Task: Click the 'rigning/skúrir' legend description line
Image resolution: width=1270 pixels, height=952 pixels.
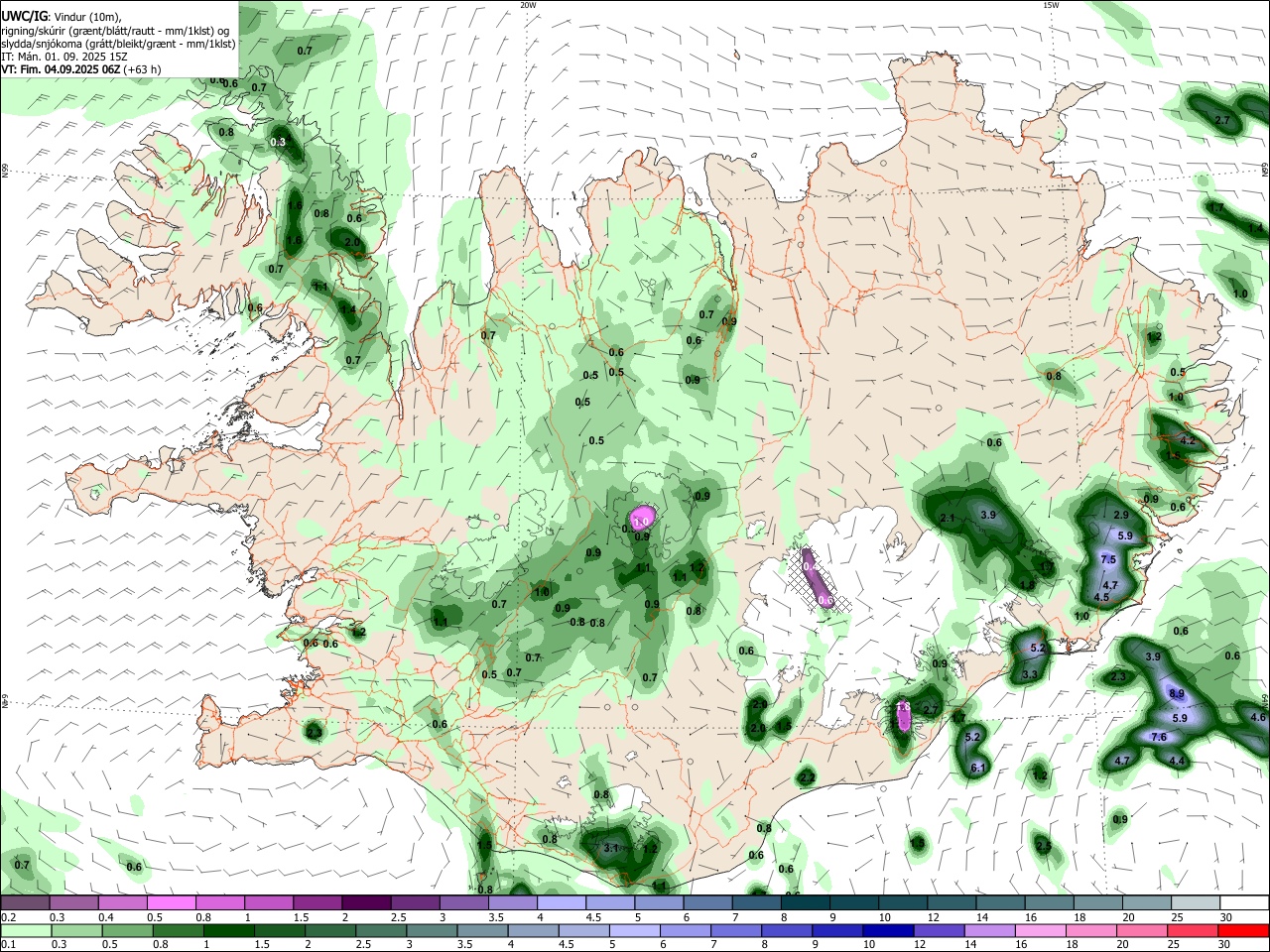Action: pyautogui.click(x=115, y=30)
